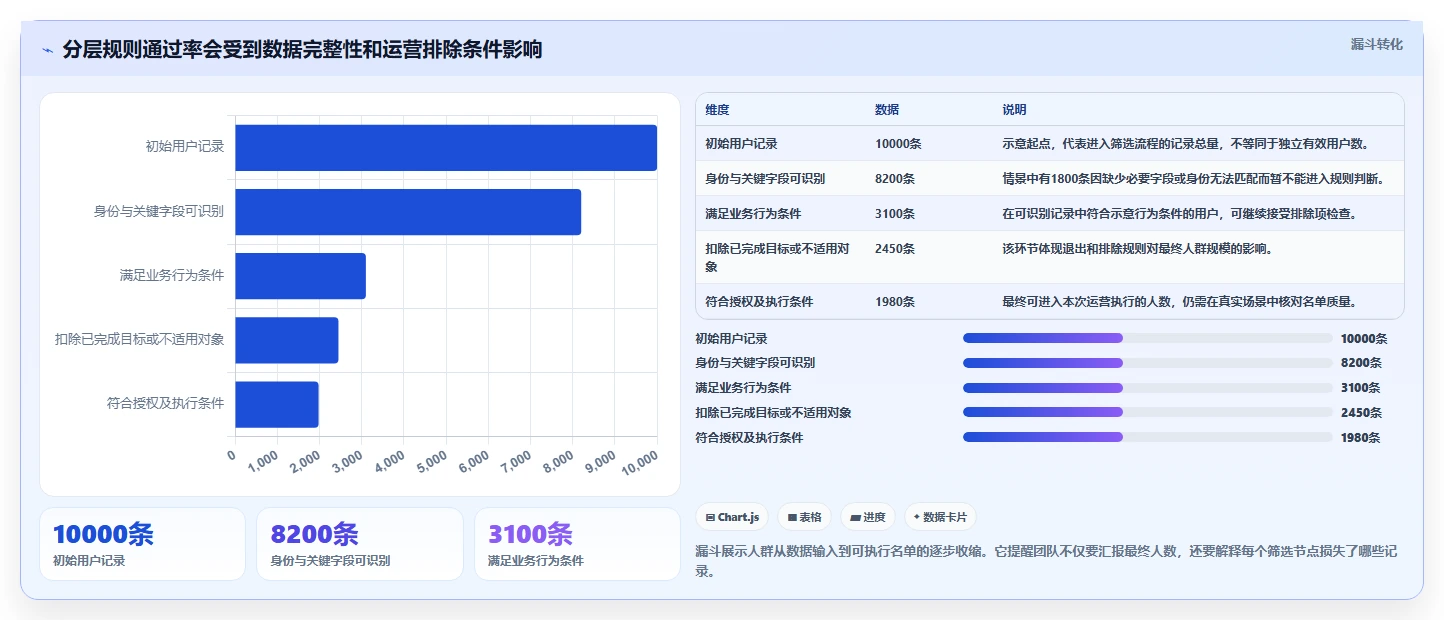This screenshot has width=1444, height=620.
Task: Click the 8,000 tick label on the x-axis
Action: click(558, 461)
